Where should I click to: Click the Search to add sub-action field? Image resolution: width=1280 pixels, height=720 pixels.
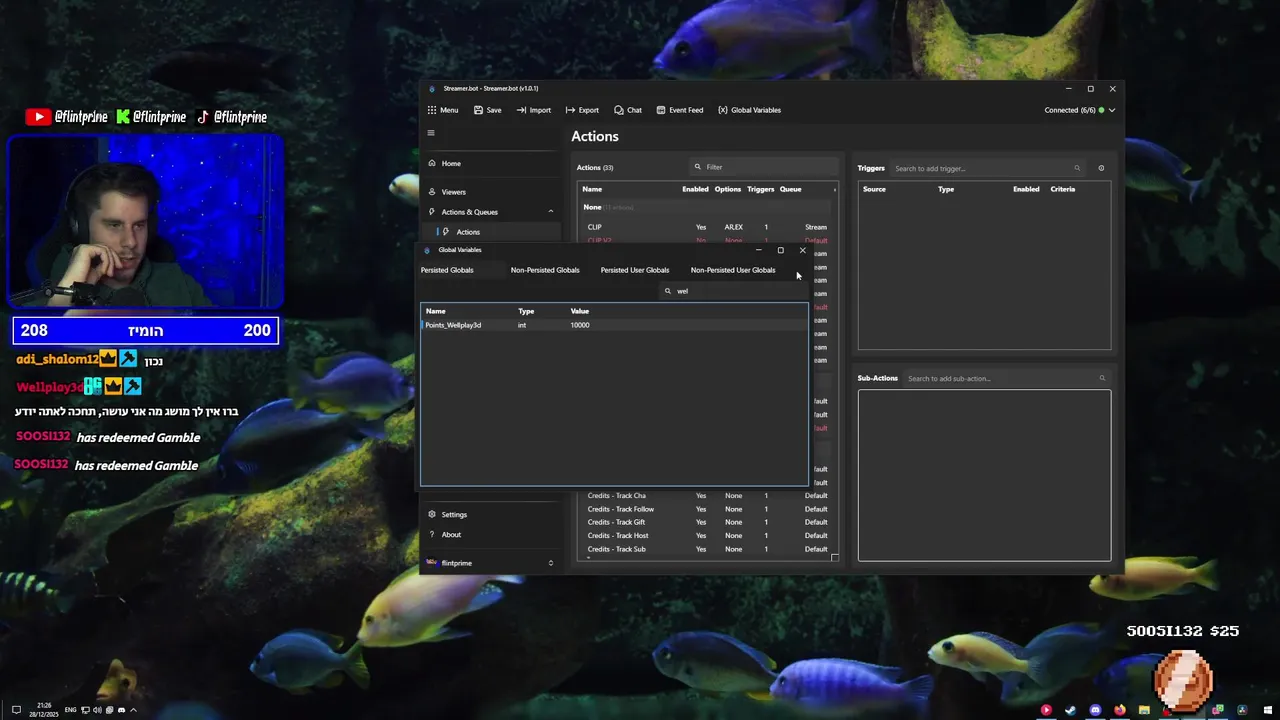click(1007, 378)
